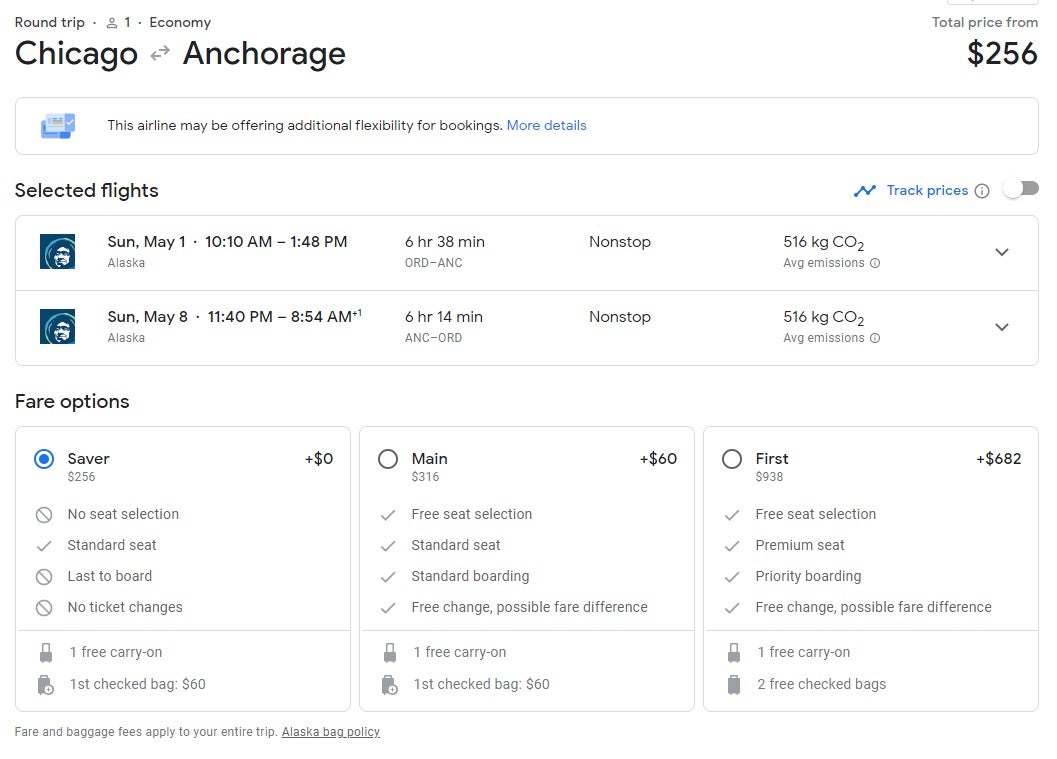
Task: Click the Saver 'Last to board' prohibited icon
Action: click(44, 577)
